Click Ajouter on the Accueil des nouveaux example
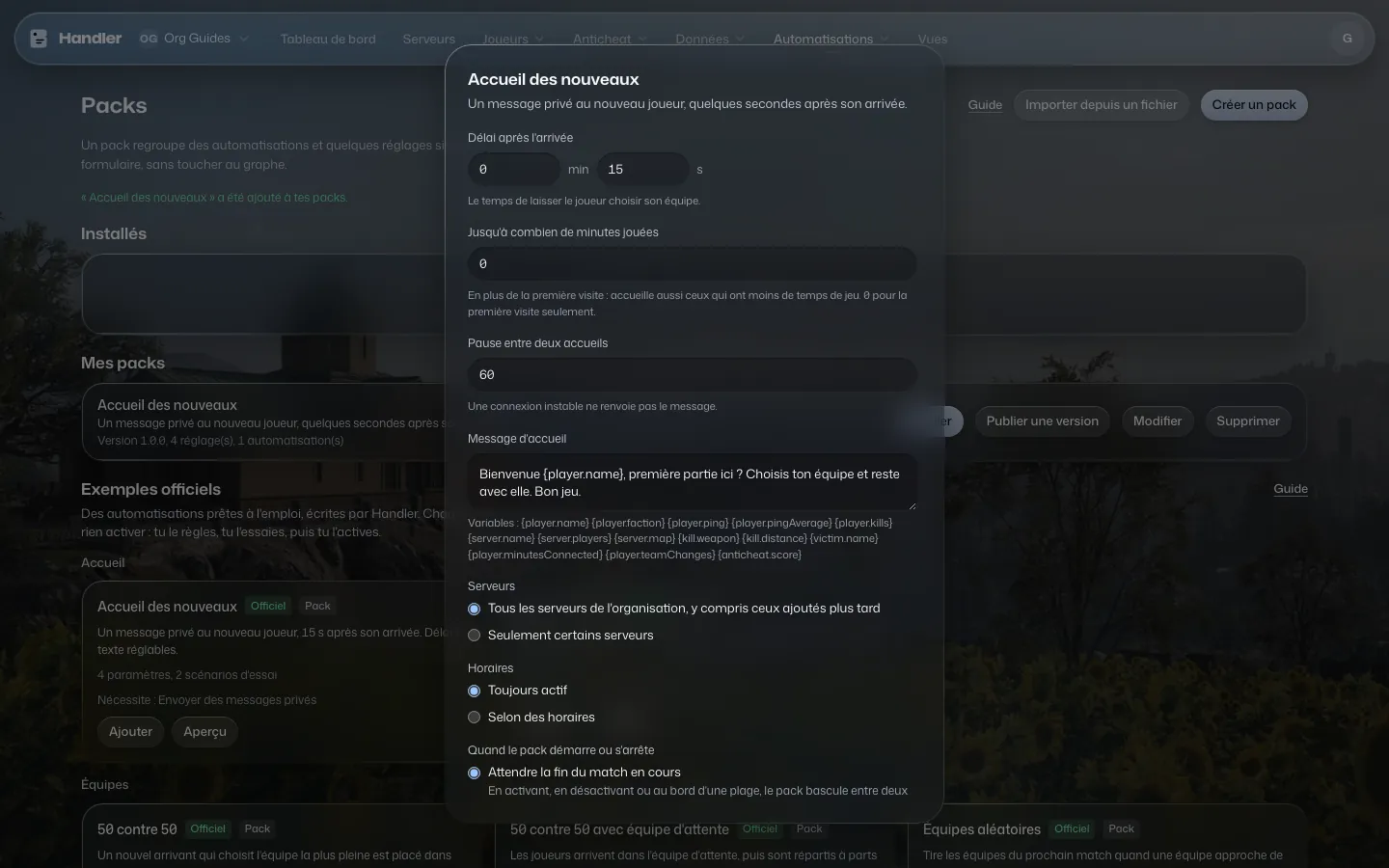Viewport: 1389px width, 868px height. 130,732
